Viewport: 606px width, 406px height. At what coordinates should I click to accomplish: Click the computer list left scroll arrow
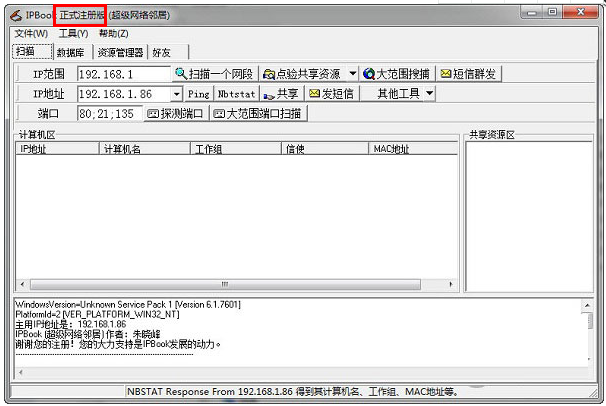(22, 284)
